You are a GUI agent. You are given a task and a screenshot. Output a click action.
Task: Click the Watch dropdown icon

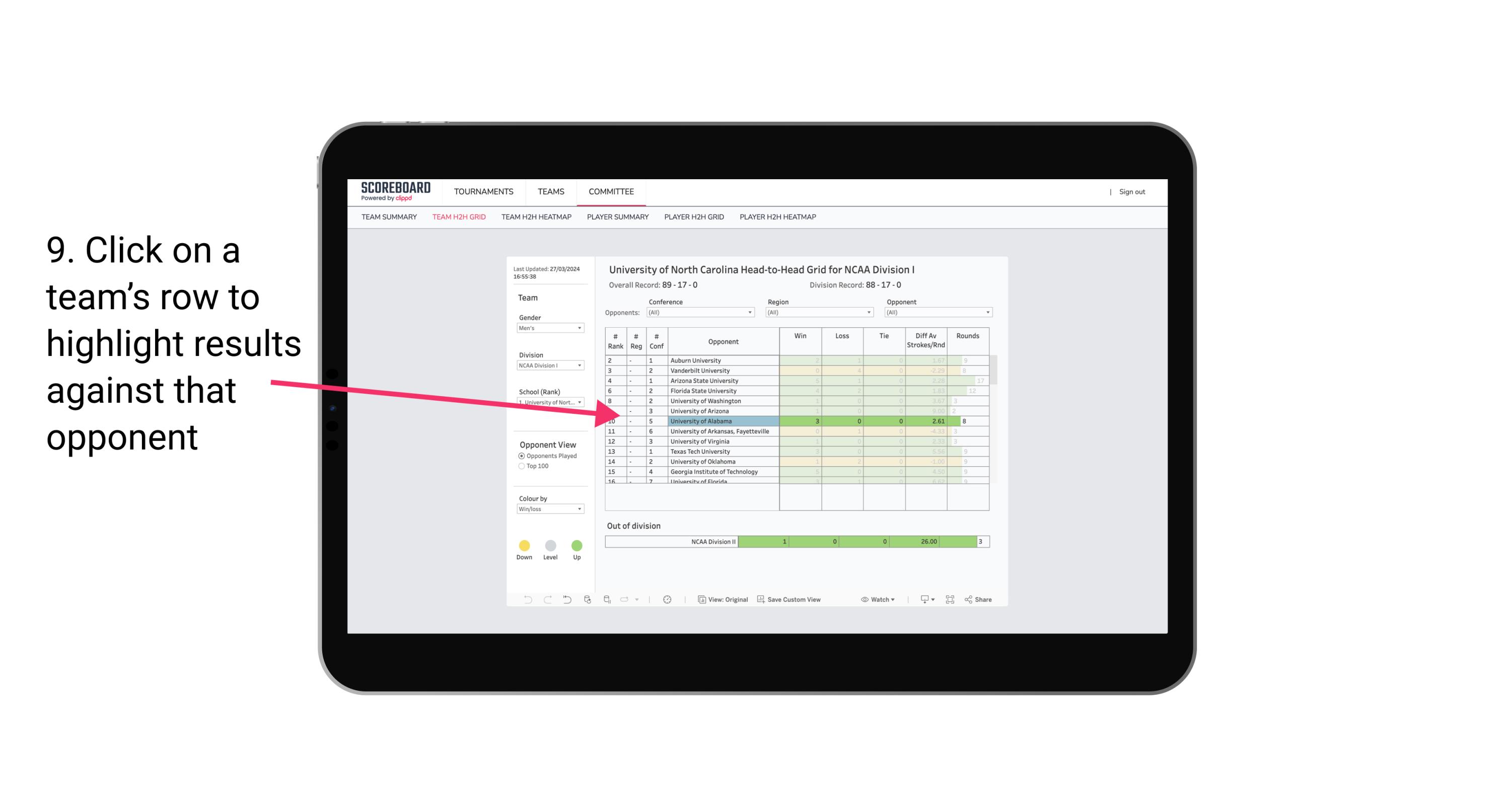click(x=892, y=600)
